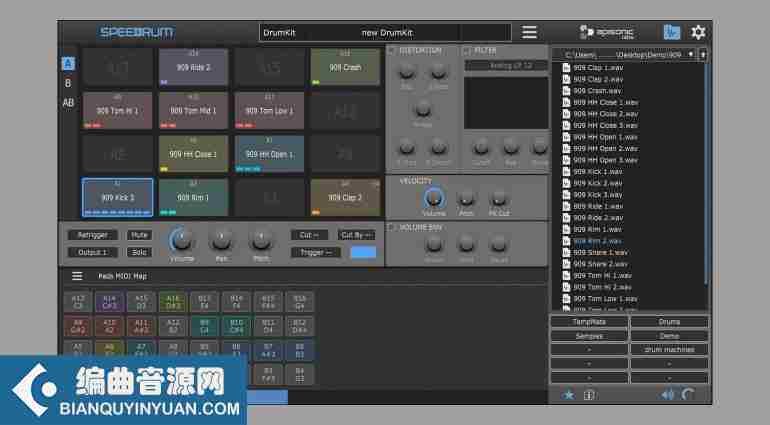Toggle the file browser panel icon
Screen dimensions: 770x425
(x=671, y=32)
